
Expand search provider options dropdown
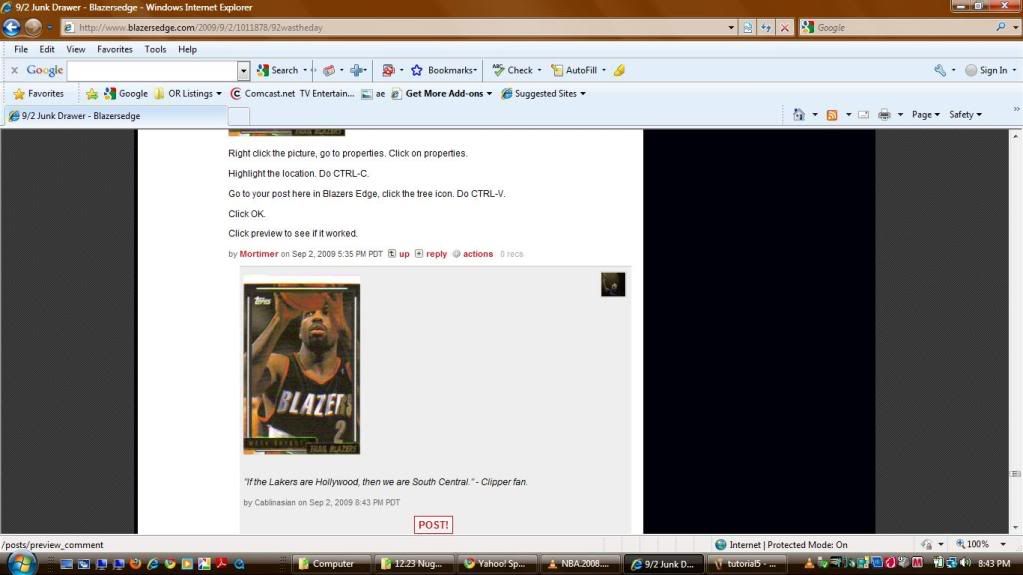click(x=1015, y=27)
